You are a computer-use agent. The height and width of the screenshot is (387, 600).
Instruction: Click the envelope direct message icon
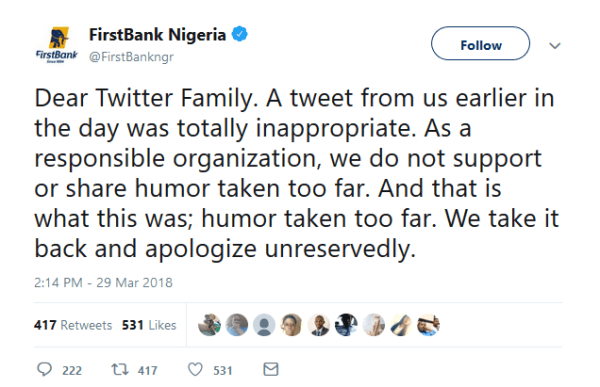click(x=271, y=369)
